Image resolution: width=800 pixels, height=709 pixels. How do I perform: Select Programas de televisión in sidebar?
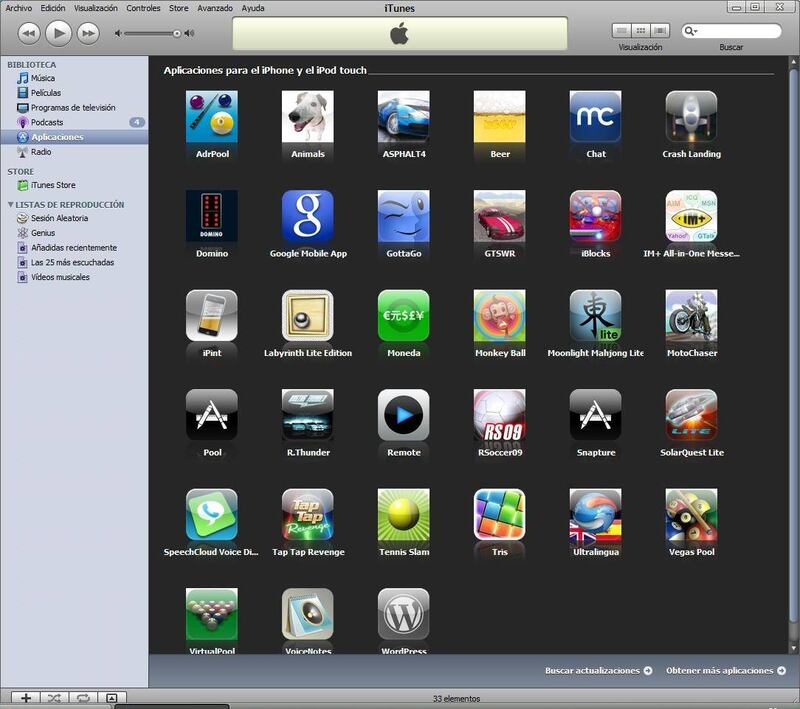[x=73, y=108]
